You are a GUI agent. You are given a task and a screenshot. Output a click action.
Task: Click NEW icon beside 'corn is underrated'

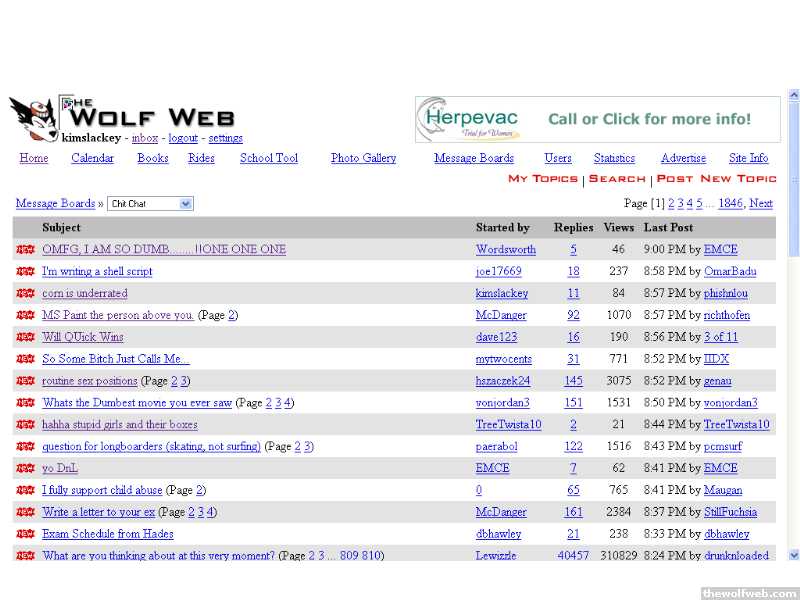tap(25, 294)
